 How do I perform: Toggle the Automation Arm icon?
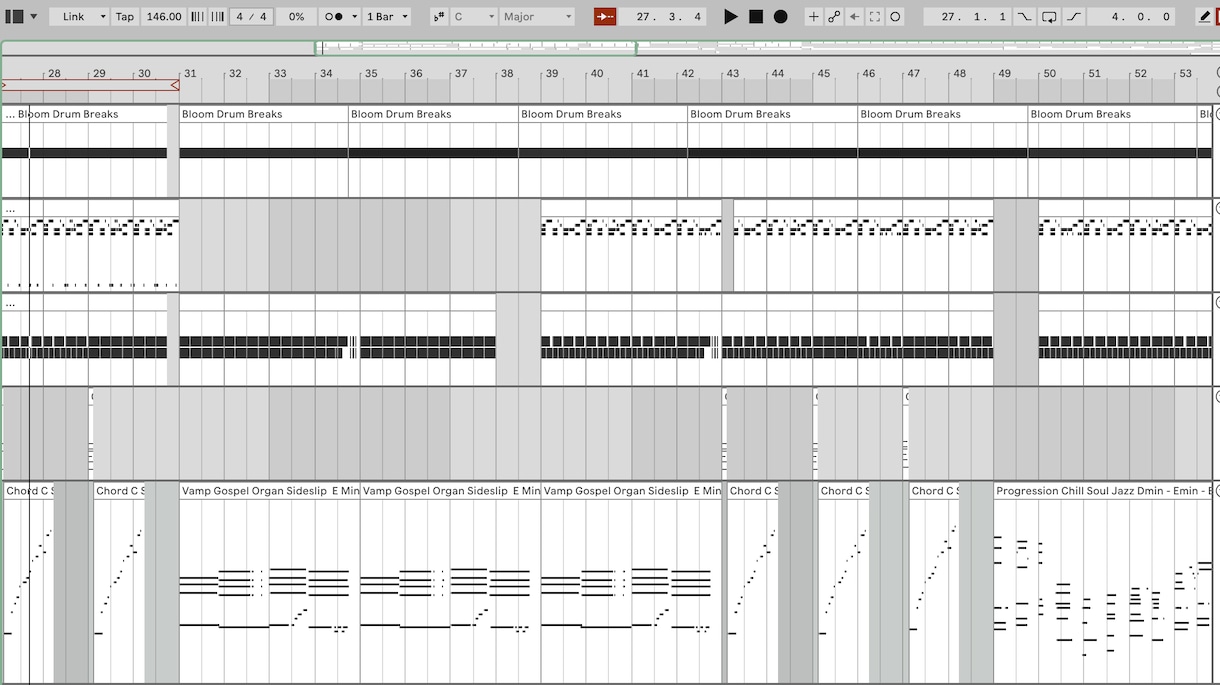tap(834, 16)
